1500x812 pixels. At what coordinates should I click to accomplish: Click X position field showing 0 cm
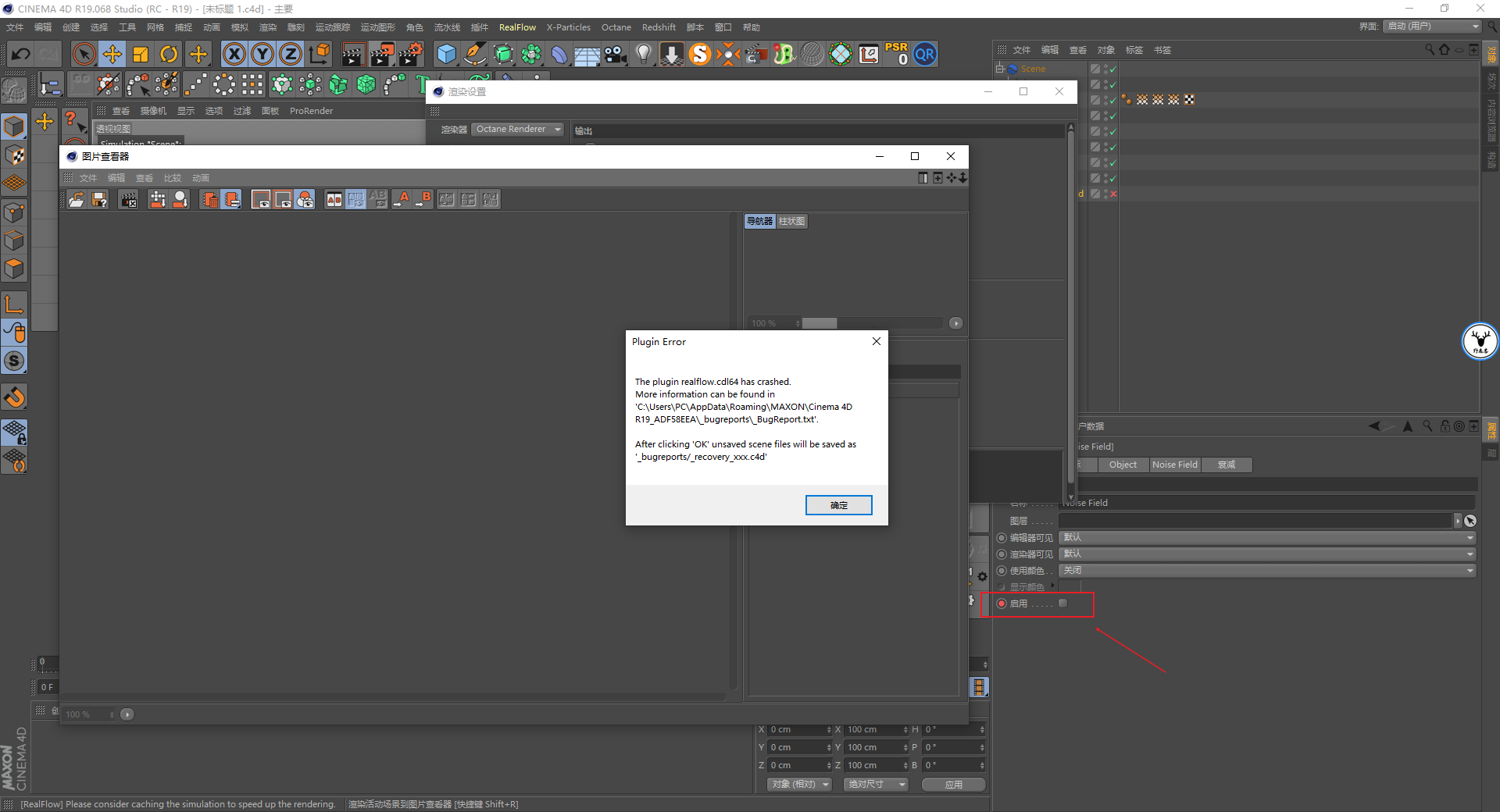(x=800, y=730)
